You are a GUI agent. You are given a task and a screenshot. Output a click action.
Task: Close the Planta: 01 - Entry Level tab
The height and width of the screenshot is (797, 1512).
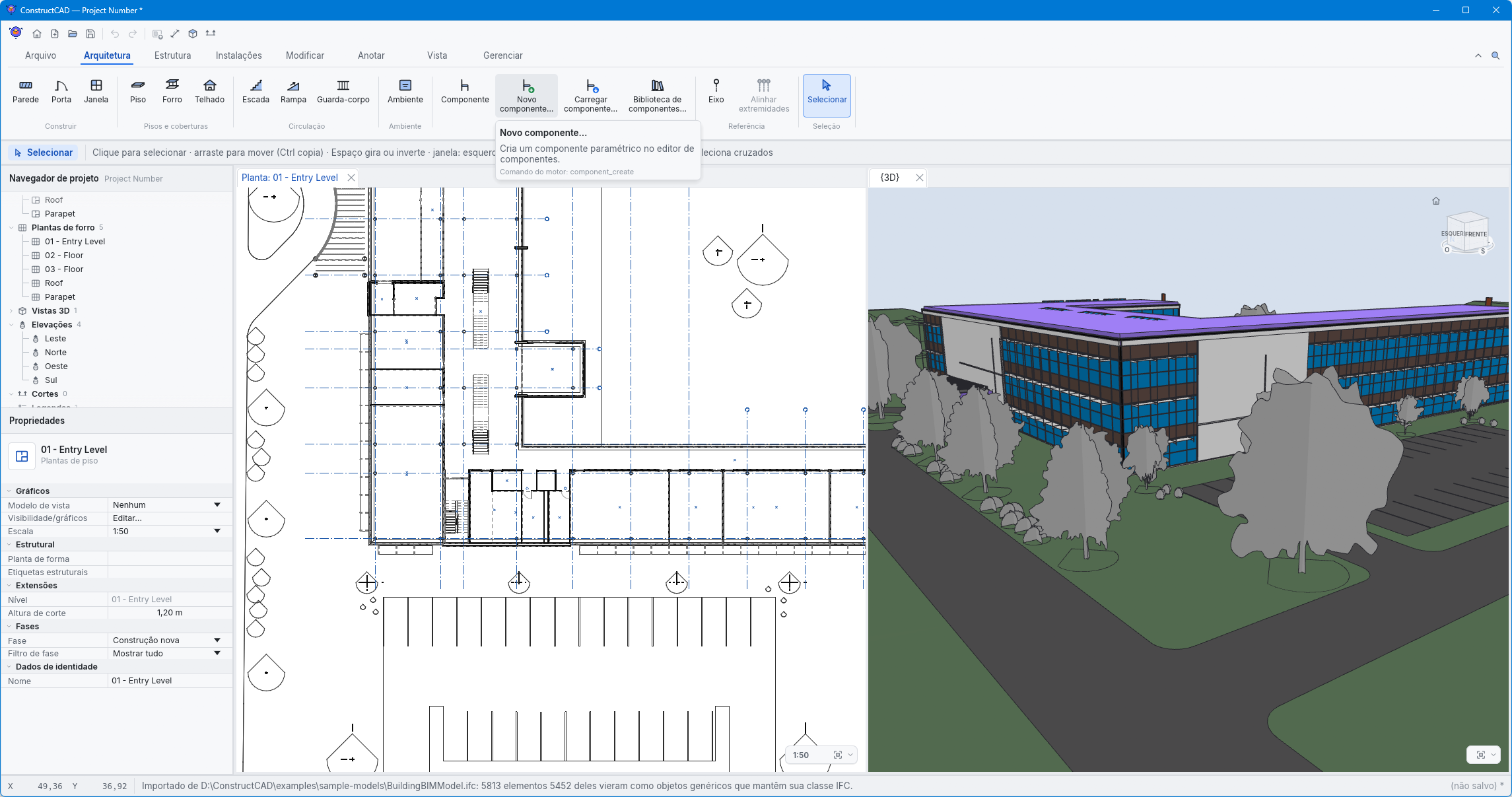[351, 178]
